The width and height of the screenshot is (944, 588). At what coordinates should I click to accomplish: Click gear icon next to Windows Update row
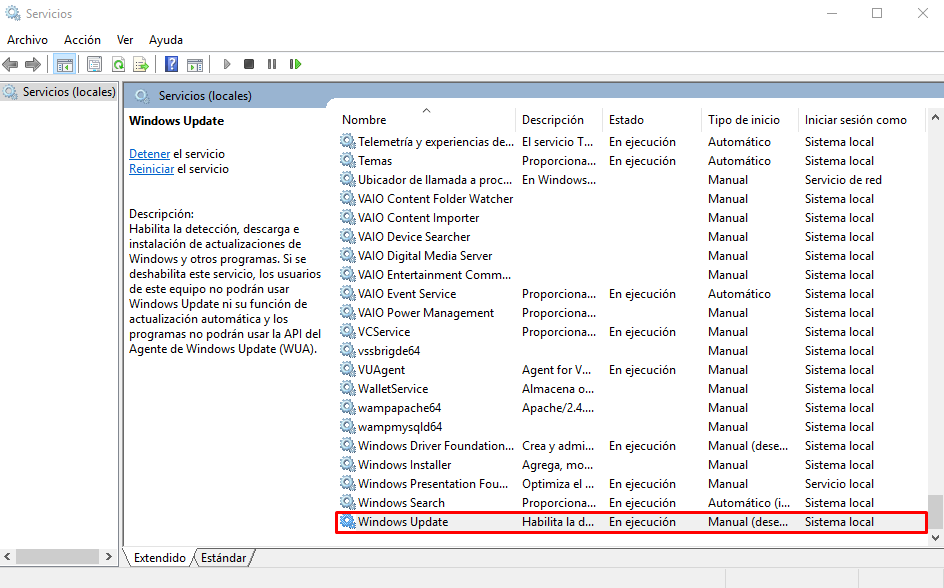click(347, 521)
